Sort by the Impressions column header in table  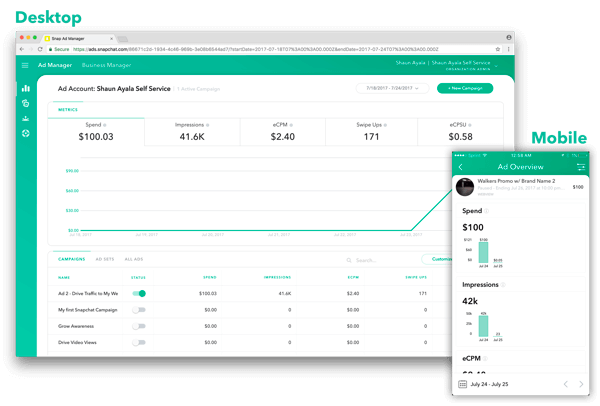click(x=277, y=277)
